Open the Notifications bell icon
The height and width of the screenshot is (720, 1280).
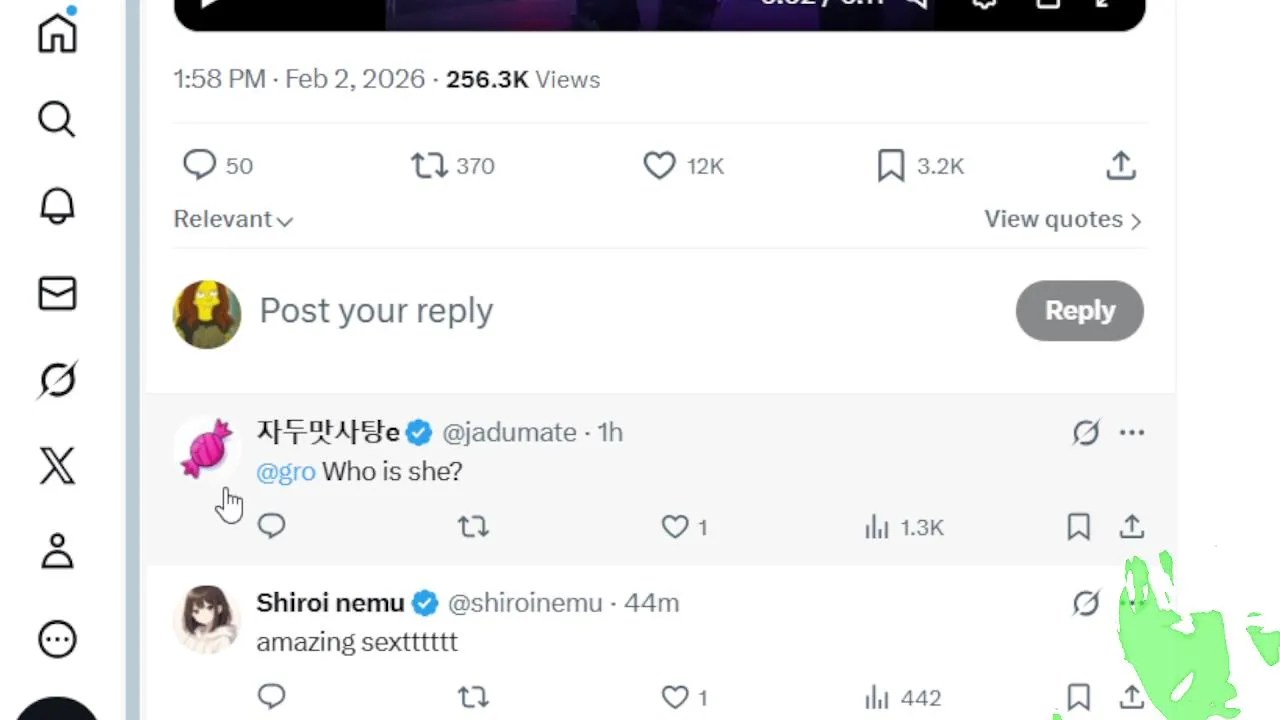[x=57, y=206]
